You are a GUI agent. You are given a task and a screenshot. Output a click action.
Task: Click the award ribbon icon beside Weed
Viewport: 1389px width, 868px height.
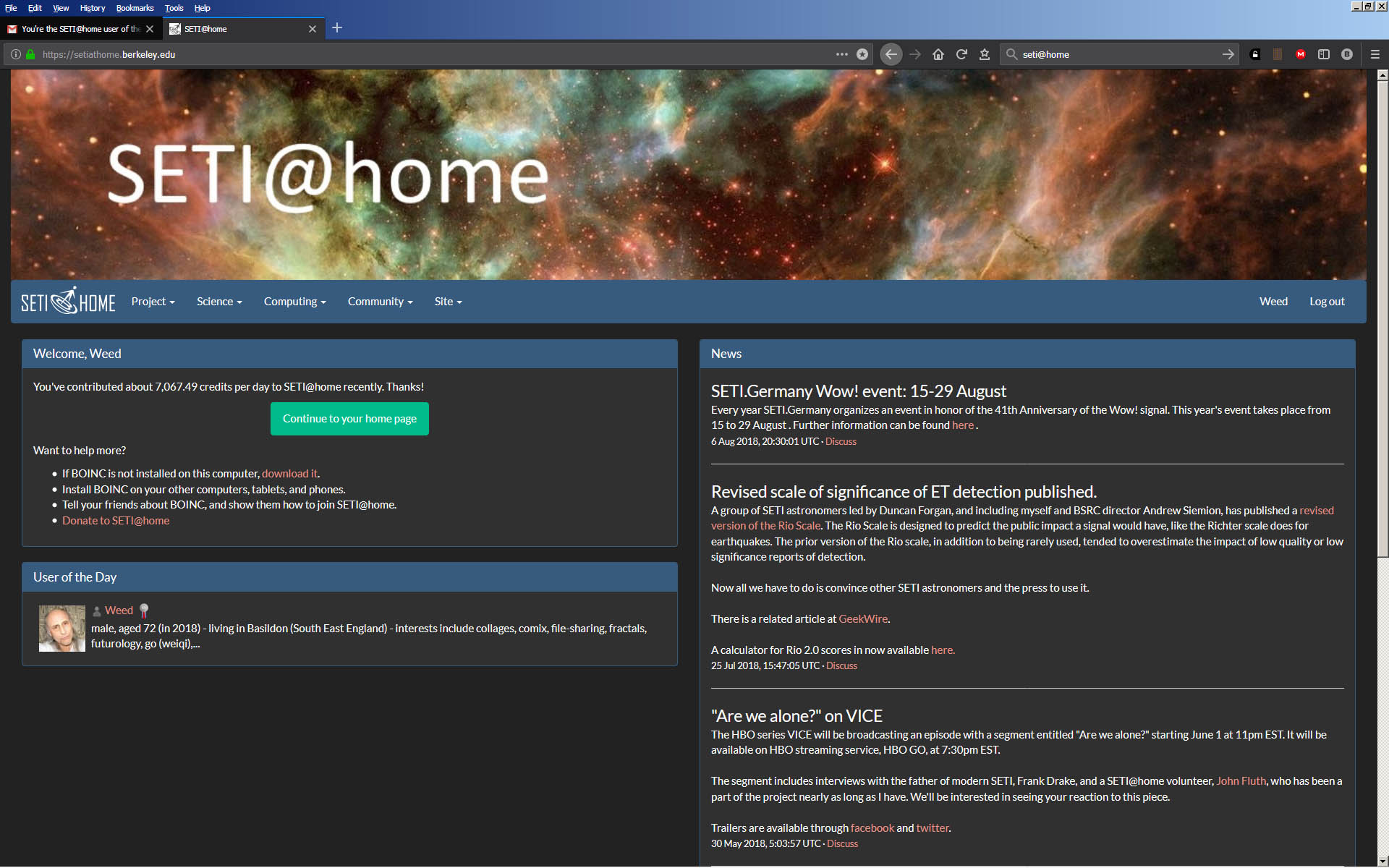tap(144, 610)
